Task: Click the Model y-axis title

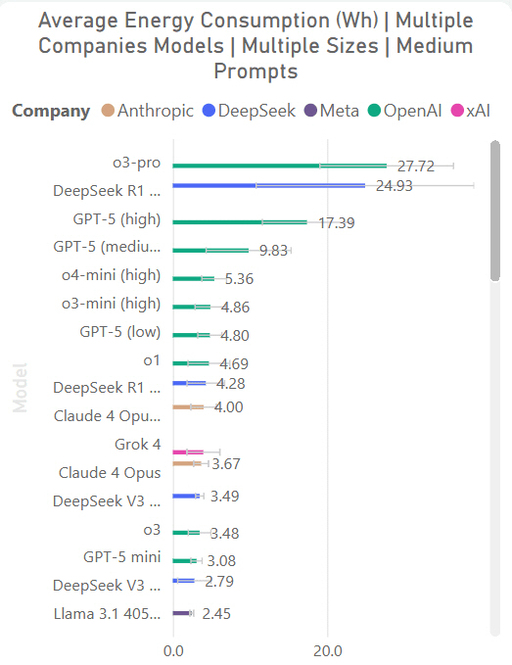Action: (20, 388)
